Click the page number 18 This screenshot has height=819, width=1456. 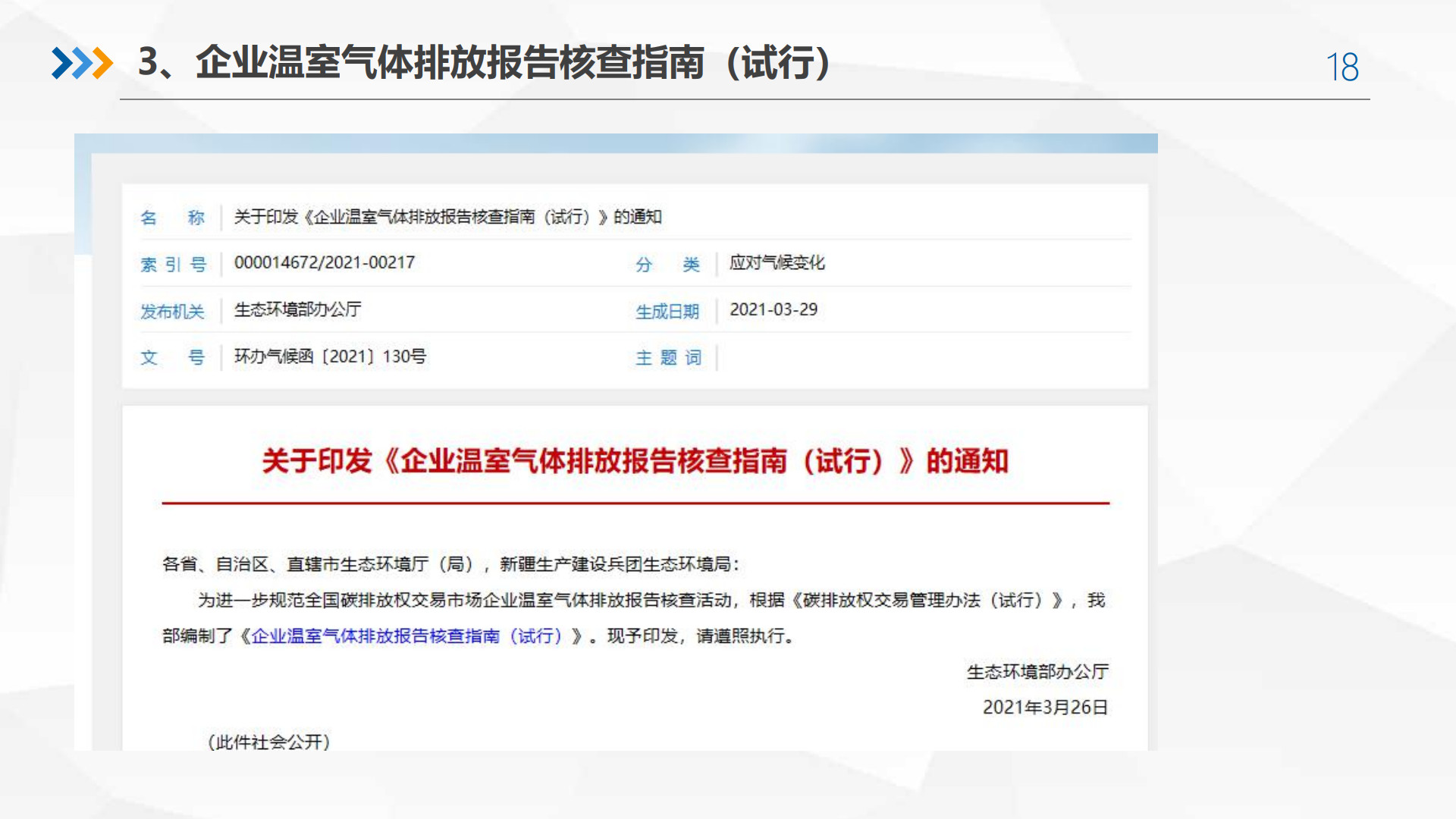(1341, 67)
